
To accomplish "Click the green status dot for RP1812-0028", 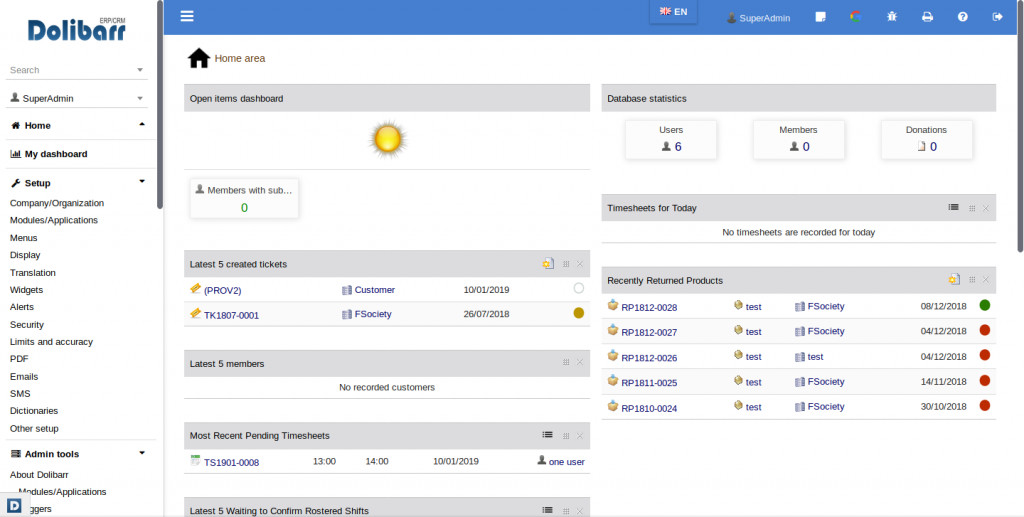I will click(x=985, y=305).
